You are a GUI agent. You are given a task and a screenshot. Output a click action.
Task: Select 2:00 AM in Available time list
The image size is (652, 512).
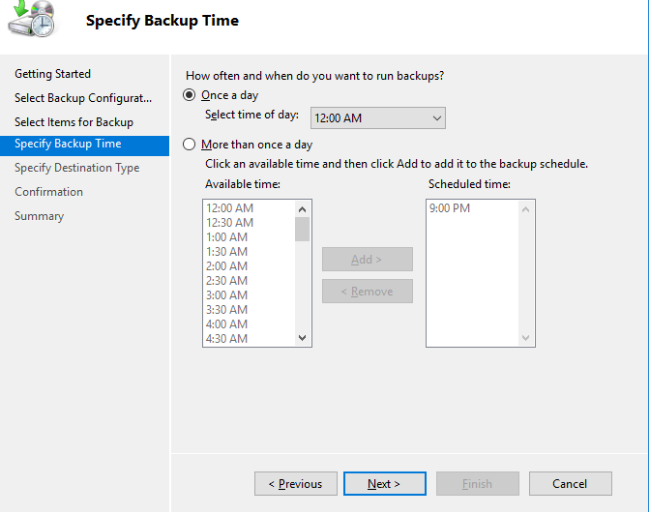click(x=227, y=266)
